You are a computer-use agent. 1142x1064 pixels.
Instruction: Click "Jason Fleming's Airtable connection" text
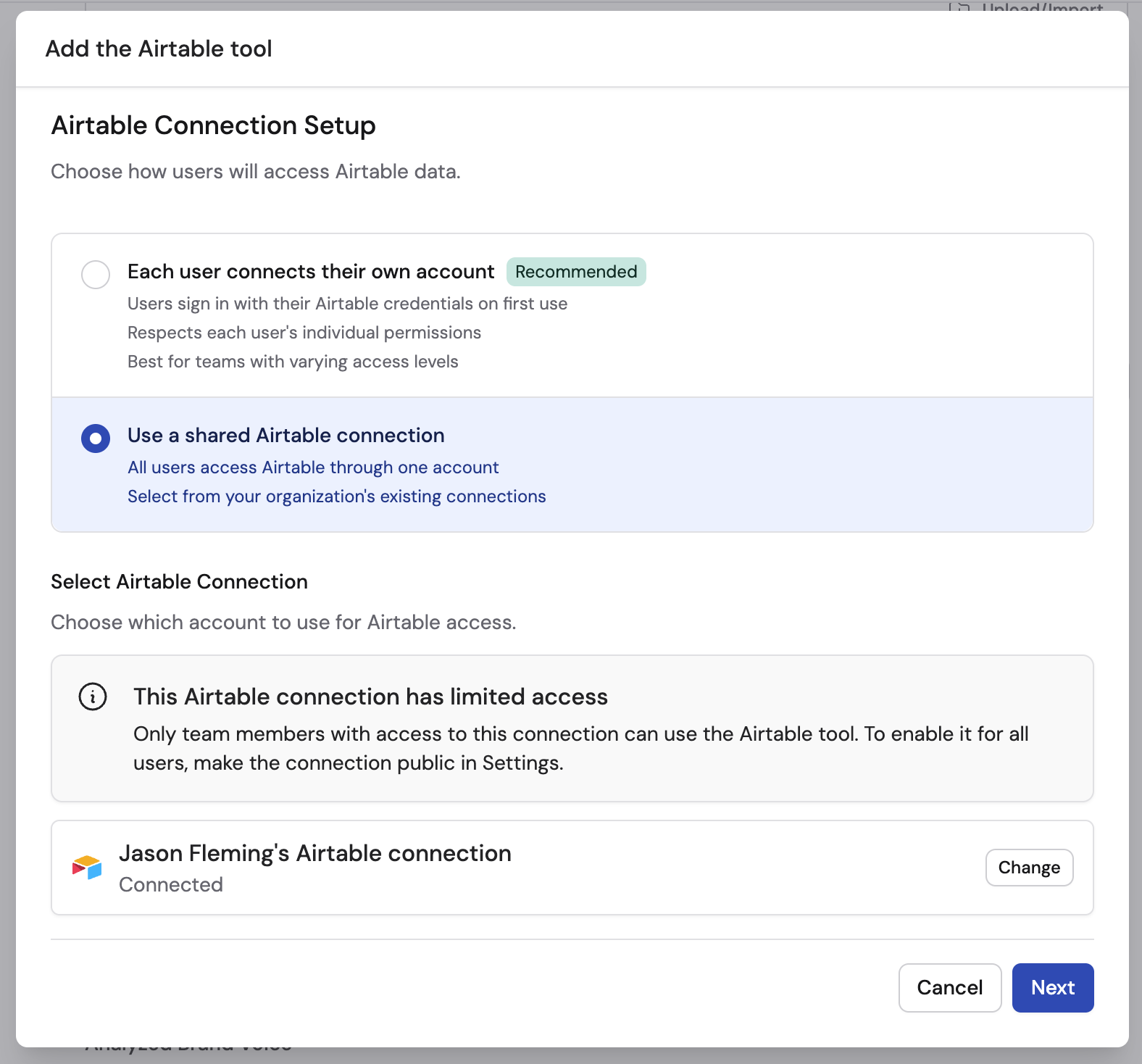point(315,853)
